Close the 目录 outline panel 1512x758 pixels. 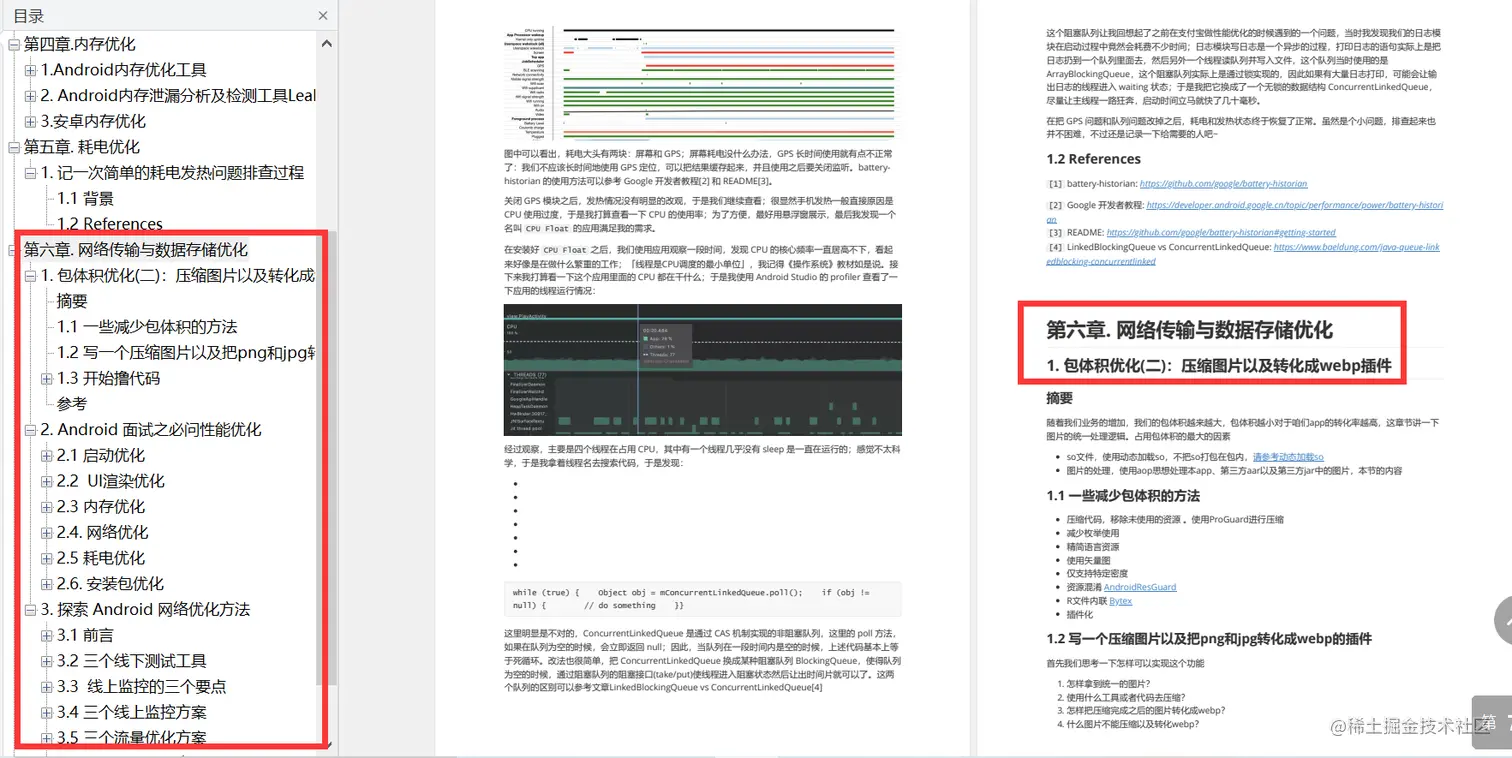point(322,16)
